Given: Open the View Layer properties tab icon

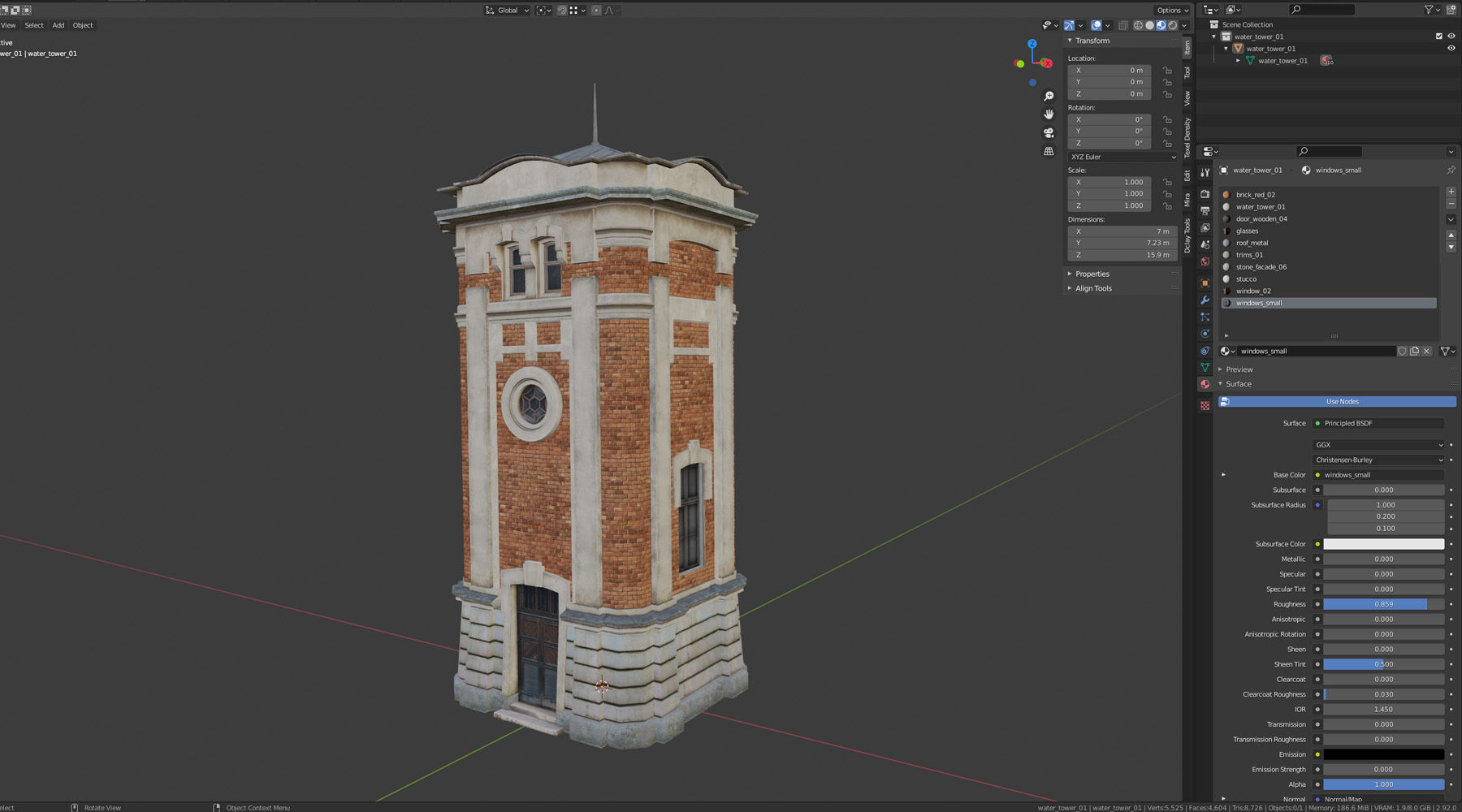Looking at the screenshot, I should pos(1205,228).
